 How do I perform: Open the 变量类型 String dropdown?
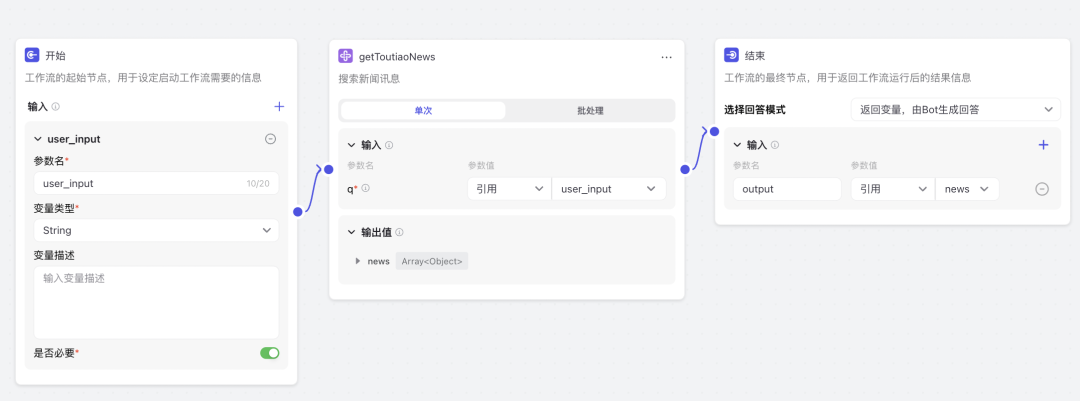tap(156, 230)
